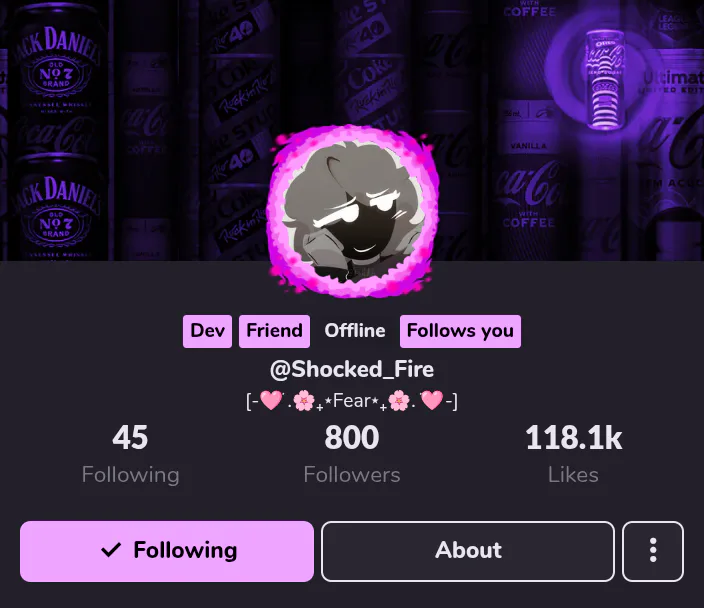The height and width of the screenshot is (608, 704).
Task: Click the Fear bio text
Action: [352, 401]
